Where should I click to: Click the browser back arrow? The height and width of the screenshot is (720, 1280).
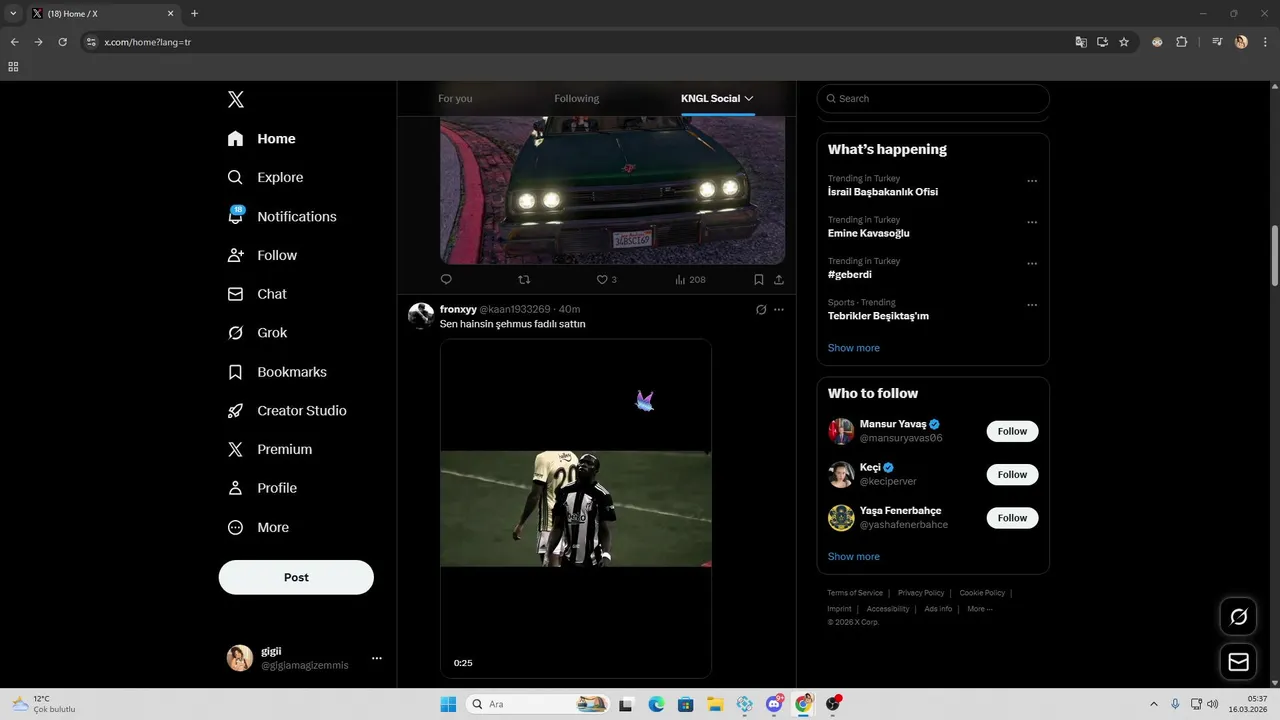(x=14, y=42)
